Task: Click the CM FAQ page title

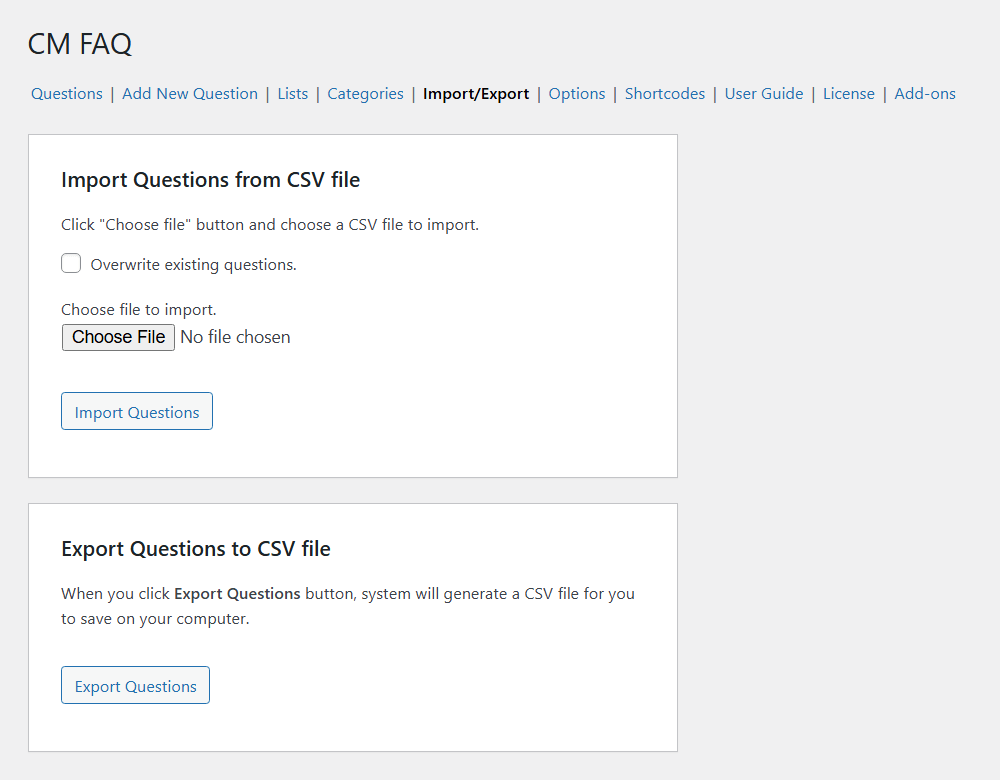Action: click(x=80, y=44)
